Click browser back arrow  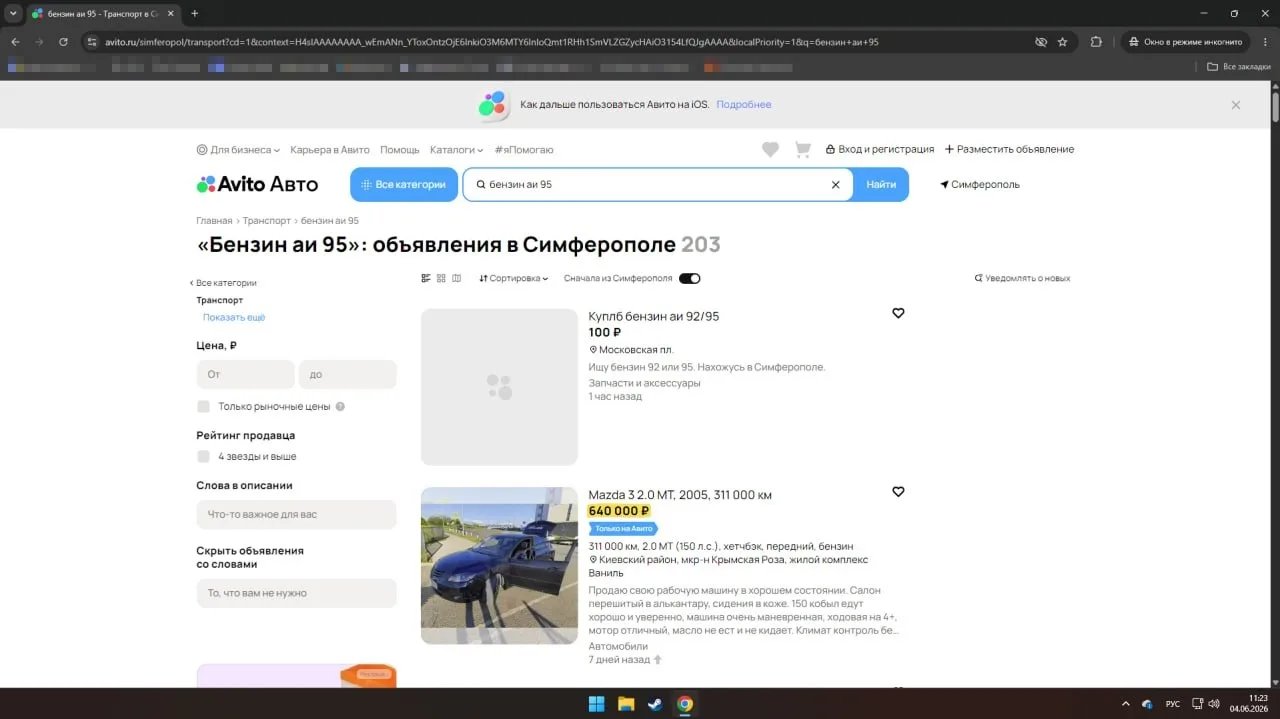(15, 42)
